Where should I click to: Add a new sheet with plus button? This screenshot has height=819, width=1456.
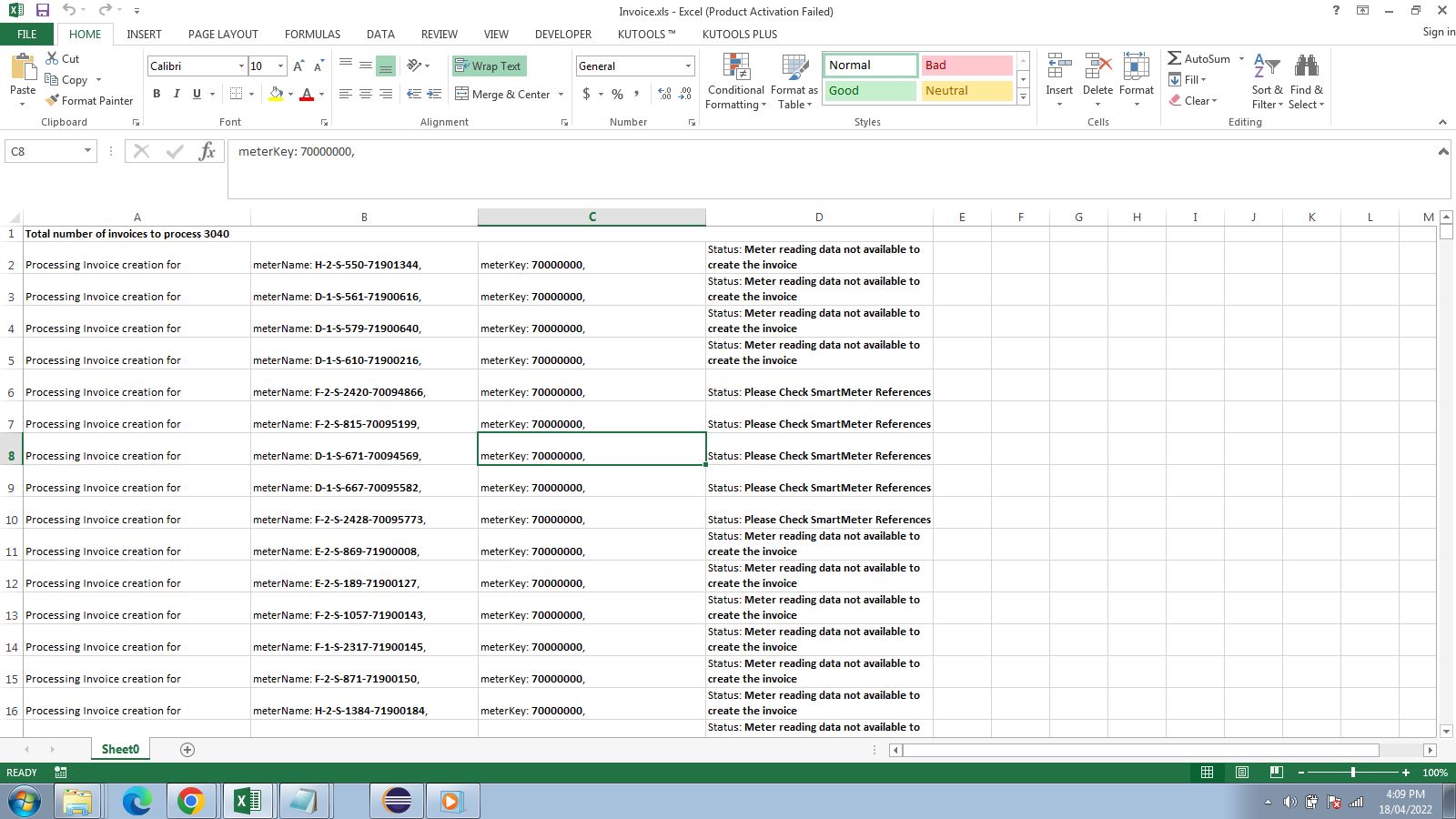coord(187,749)
